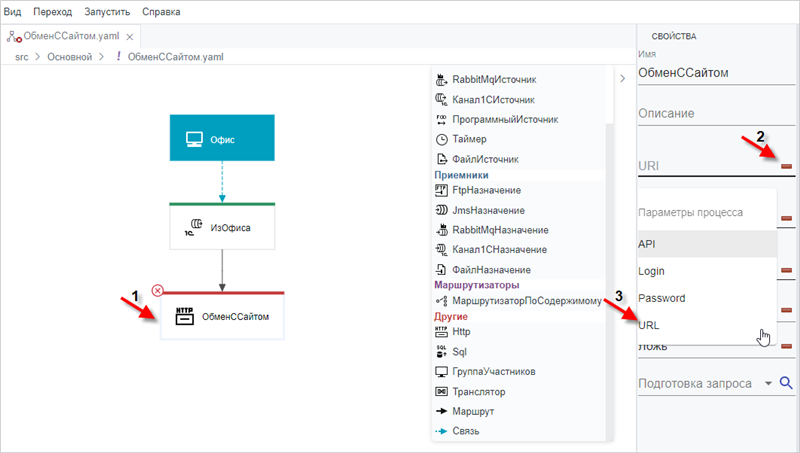Click the palette vertical scrollbar
The image size is (800, 453).
(609, 281)
